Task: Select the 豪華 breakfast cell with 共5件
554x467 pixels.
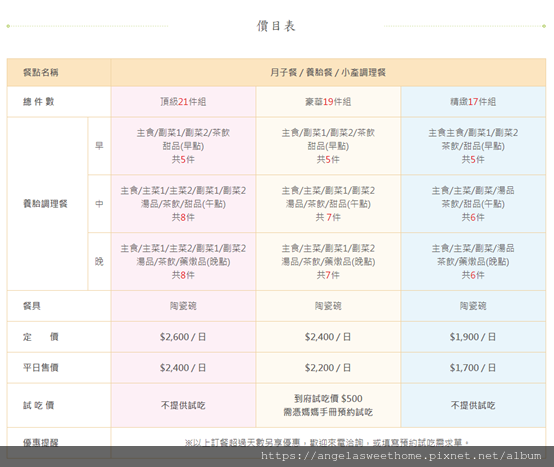Action: pos(328,146)
